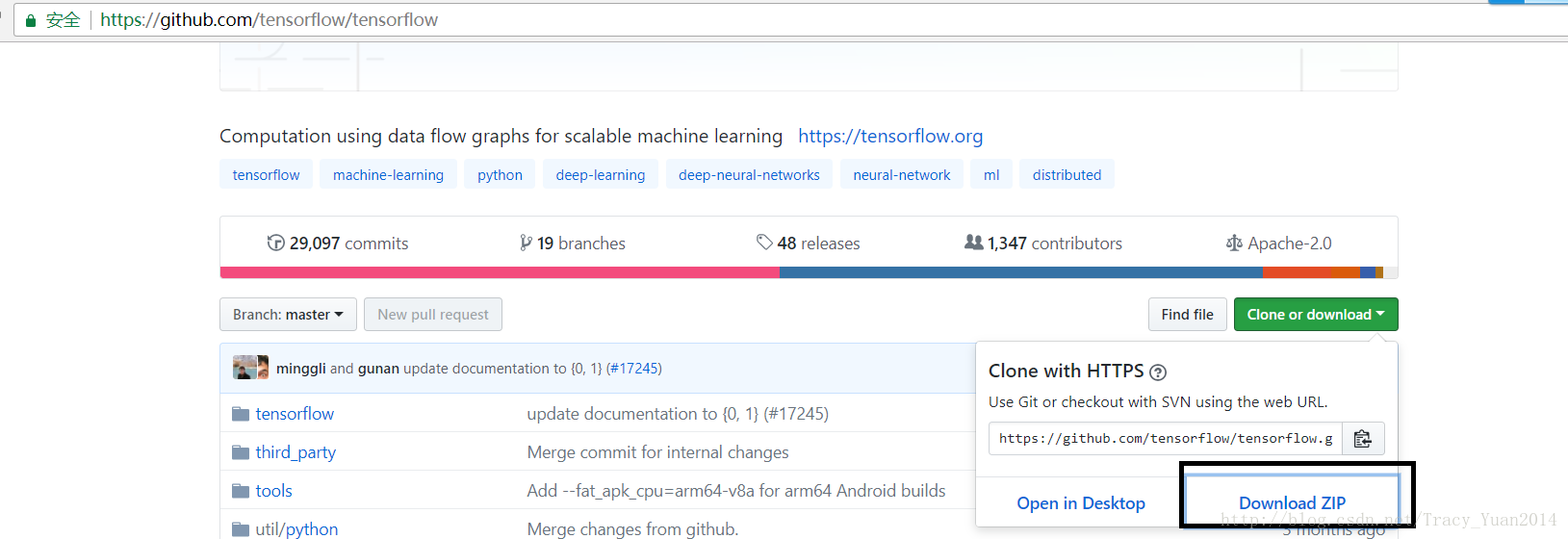Toggle the Clone or download dropdown
This screenshot has height=539, width=1568.
[1316, 315]
